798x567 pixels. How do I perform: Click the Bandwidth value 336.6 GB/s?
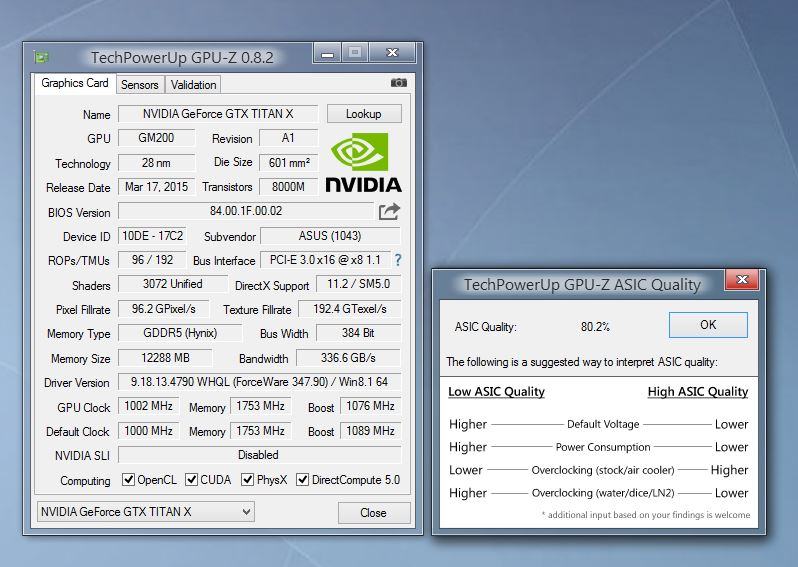[349, 358]
